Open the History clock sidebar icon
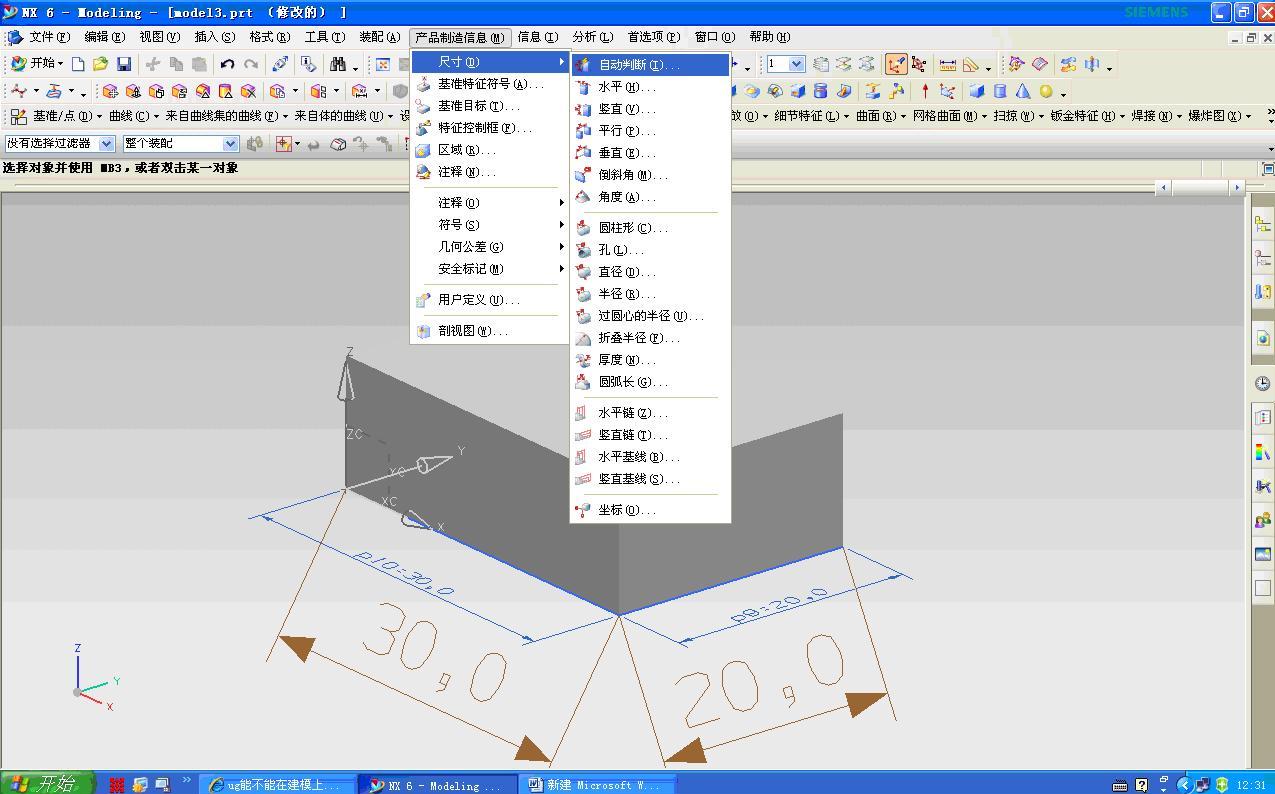The width and height of the screenshot is (1275, 794). (1263, 384)
